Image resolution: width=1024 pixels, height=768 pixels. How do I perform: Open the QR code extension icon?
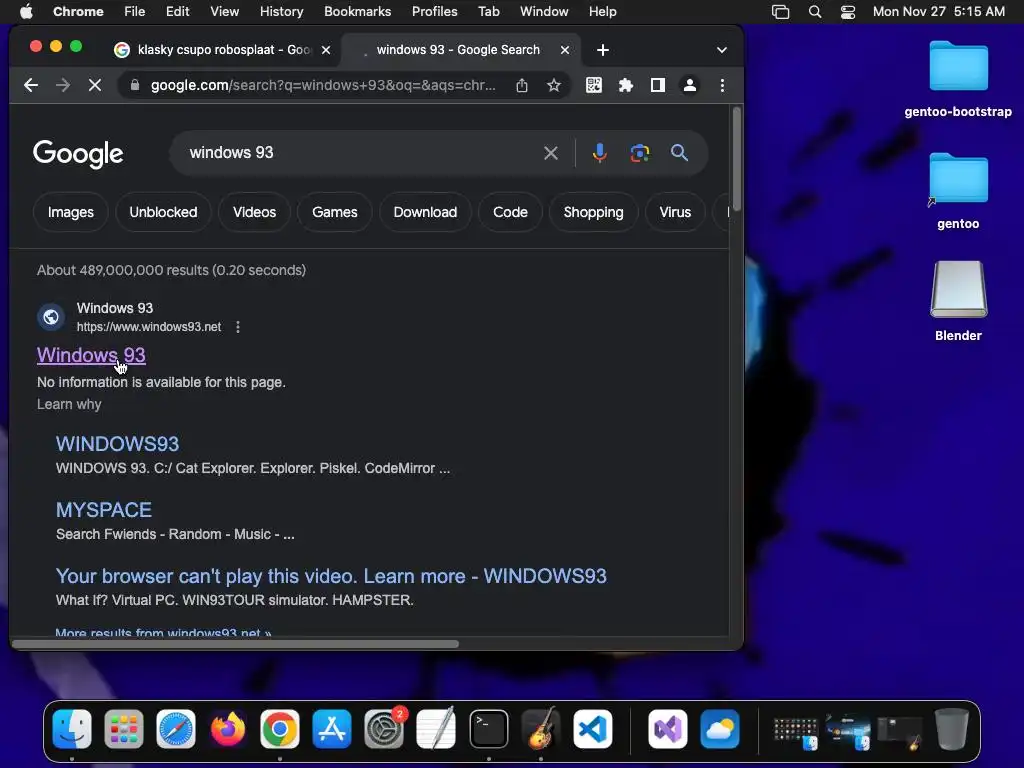(594, 85)
